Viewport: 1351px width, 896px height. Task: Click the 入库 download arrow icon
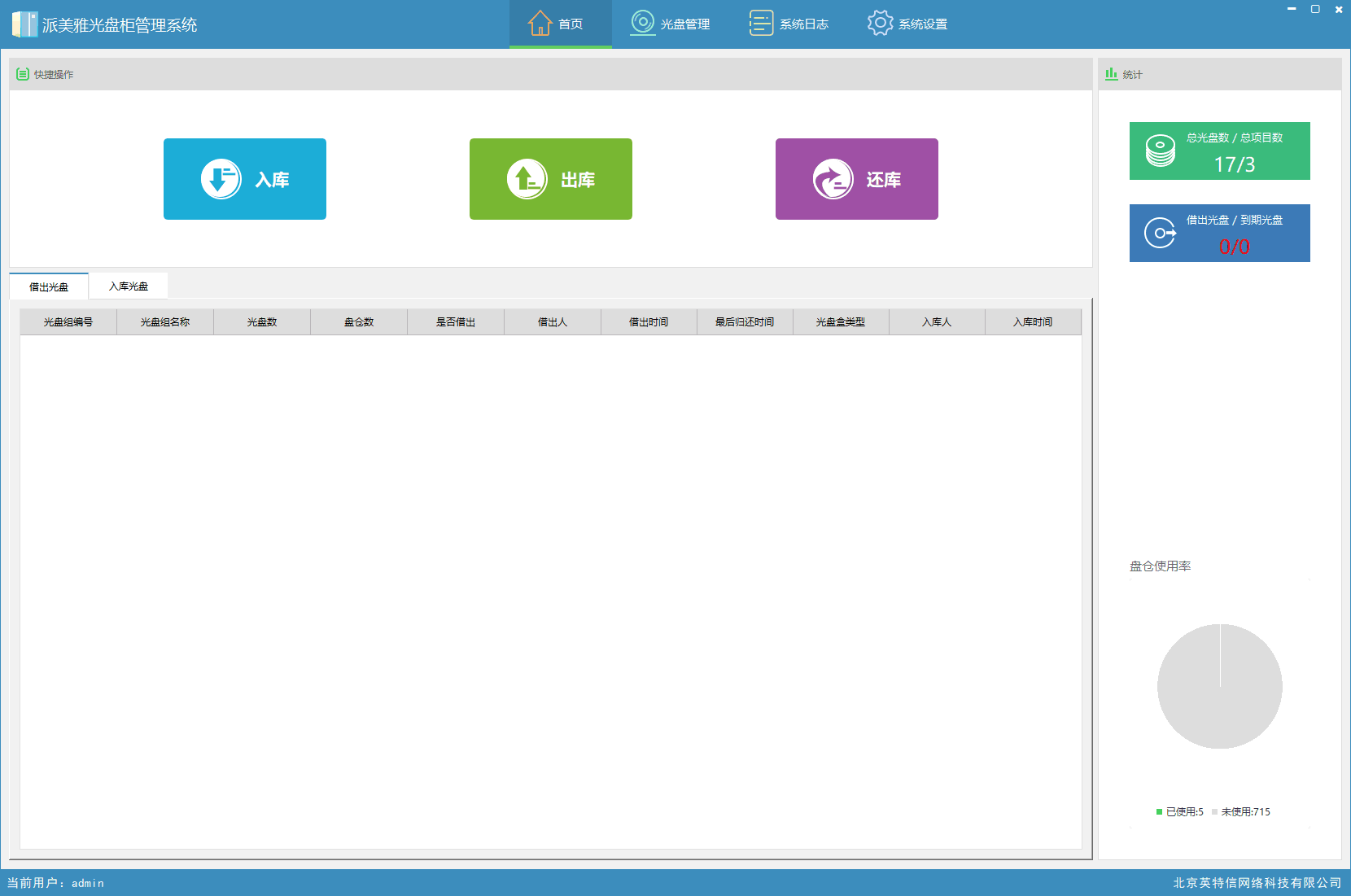221,179
